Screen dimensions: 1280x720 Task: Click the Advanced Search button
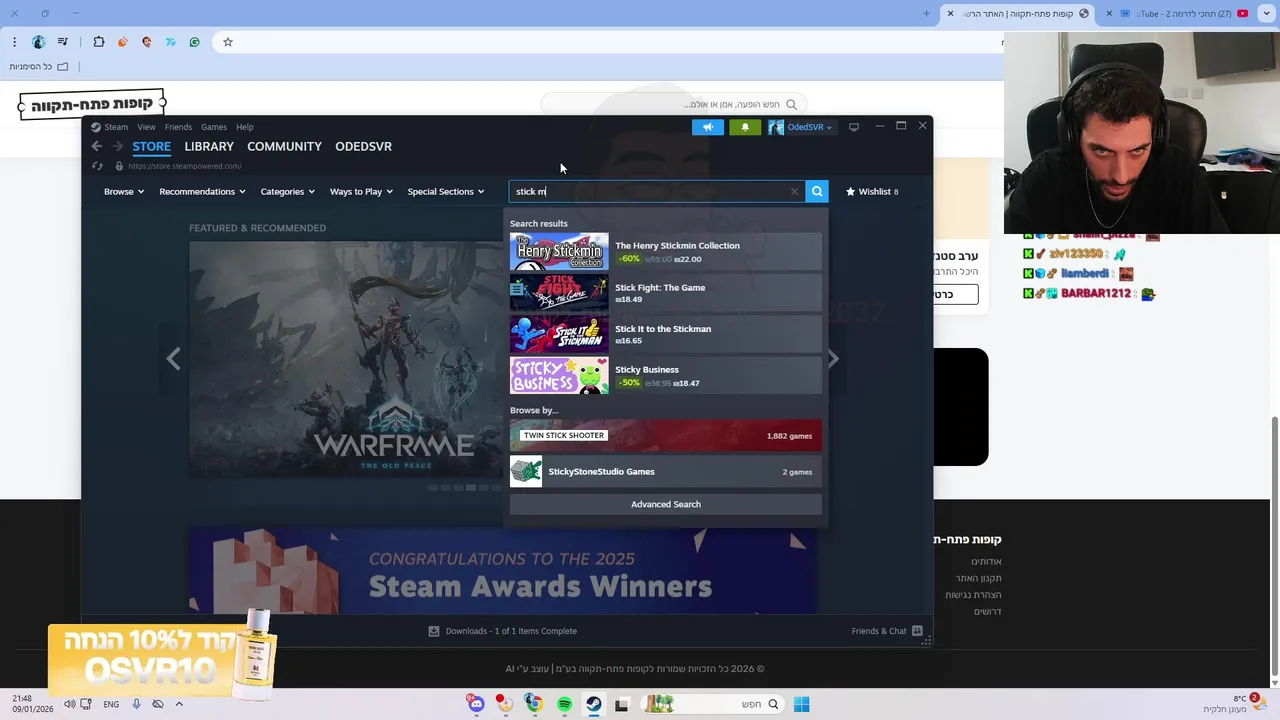pyautogui.click(x=666, y=504)
